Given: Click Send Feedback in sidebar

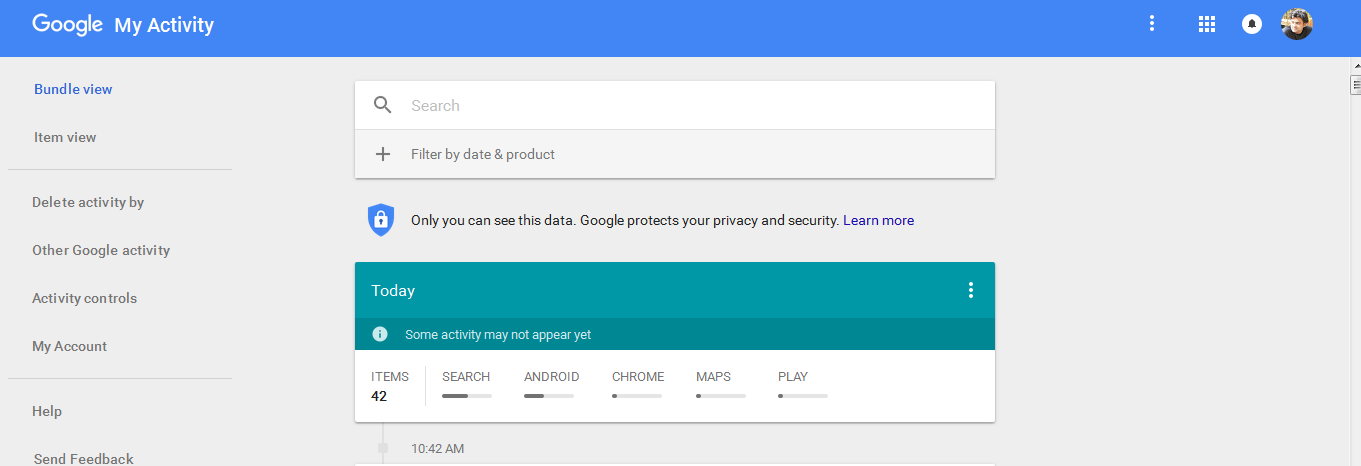Looking at the screenshot, I should click(83, 459).
